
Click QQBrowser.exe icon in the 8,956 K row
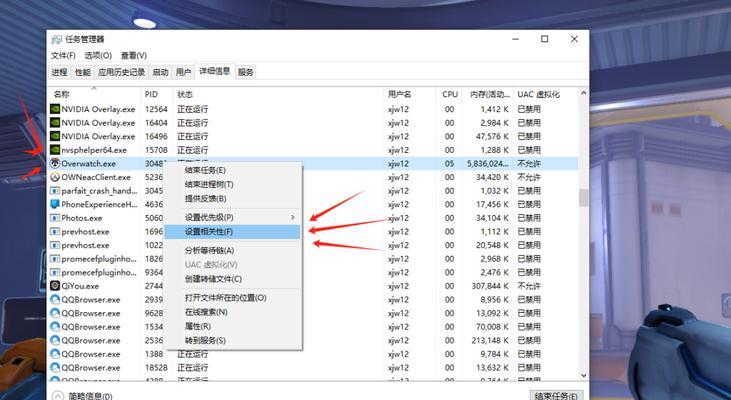pos(55,299)
